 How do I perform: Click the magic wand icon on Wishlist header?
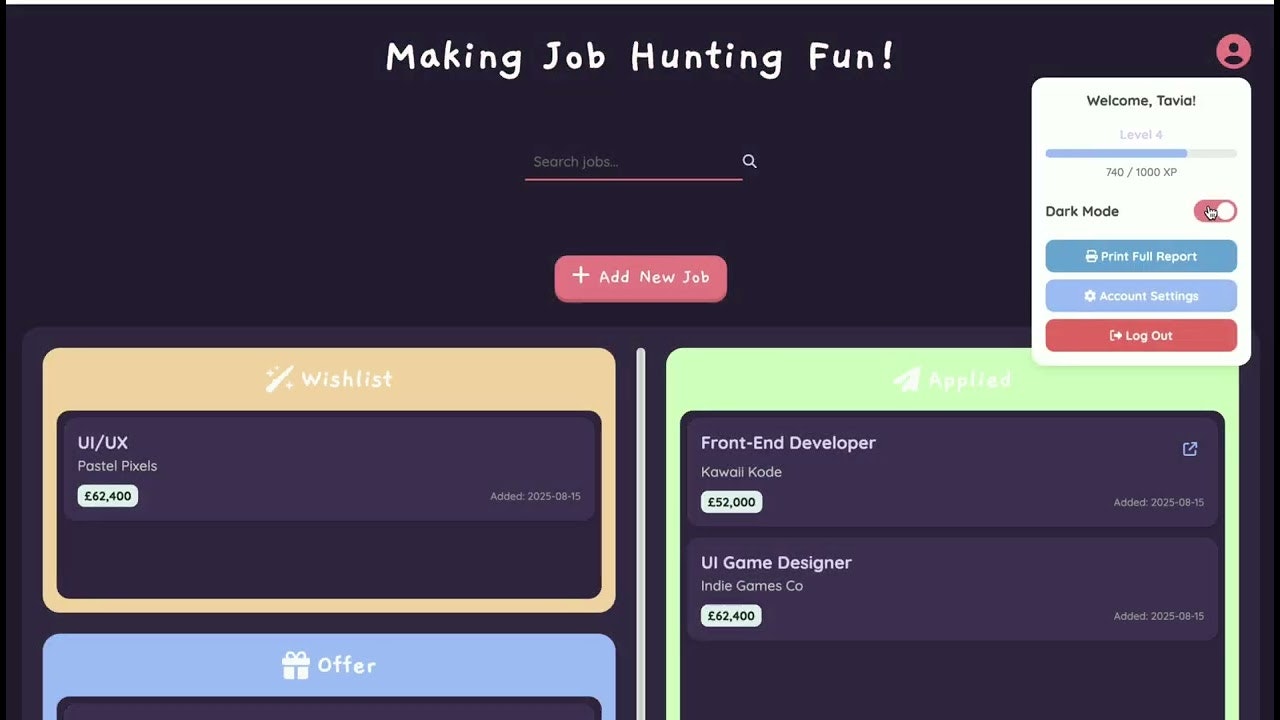[282, 377]
